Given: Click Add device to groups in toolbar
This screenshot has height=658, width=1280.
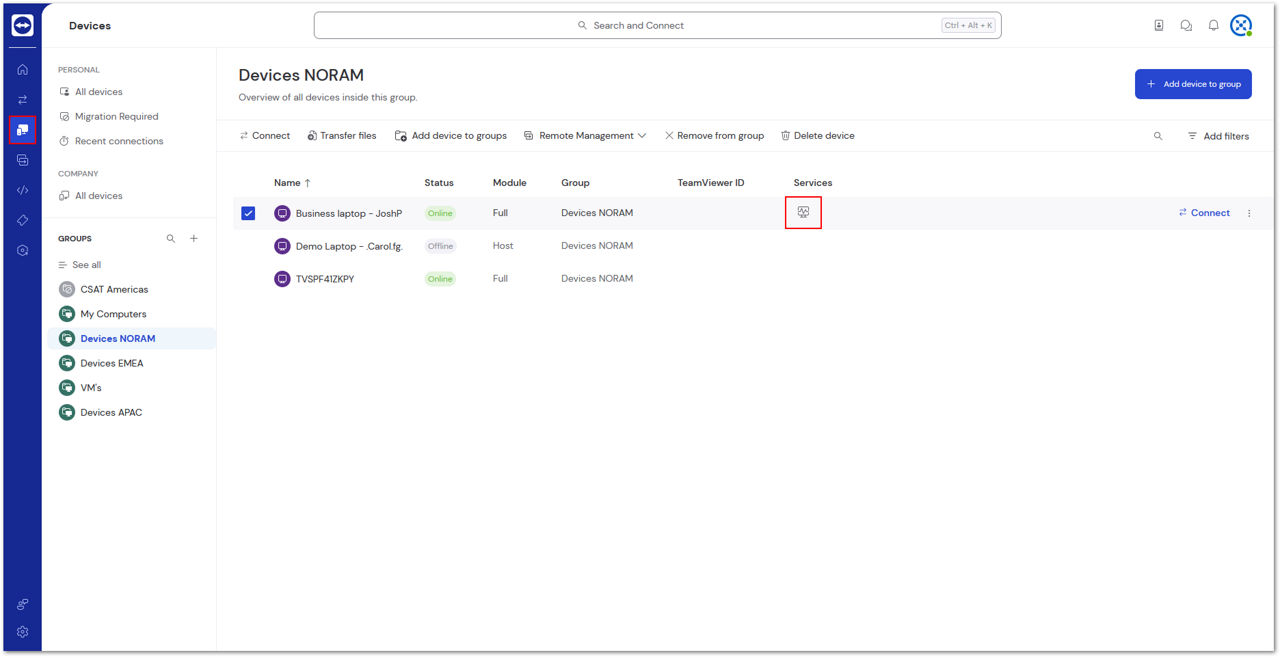Looking at the screenshot, I should click(451, 136).
